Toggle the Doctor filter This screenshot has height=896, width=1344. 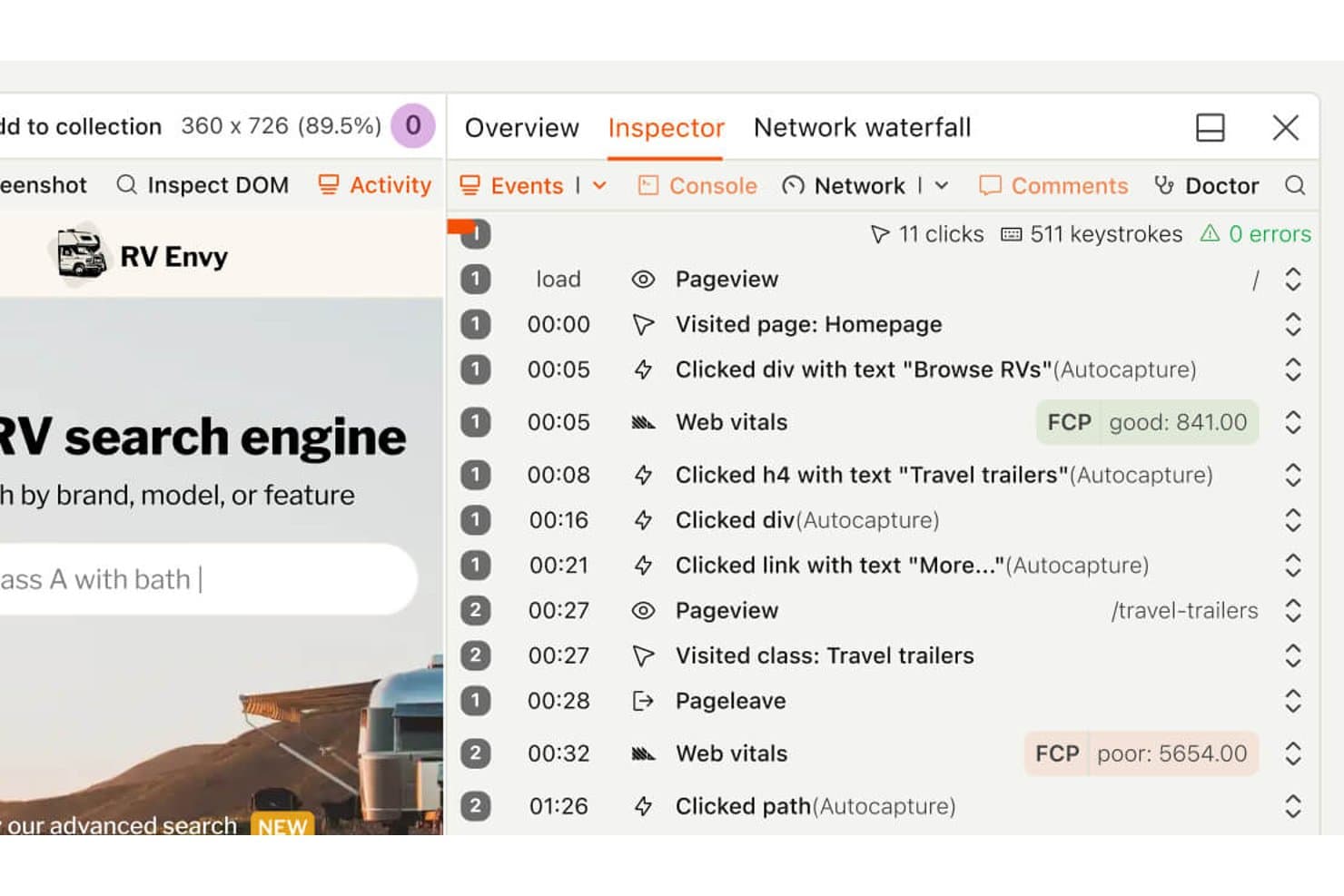pos(1206,186)
